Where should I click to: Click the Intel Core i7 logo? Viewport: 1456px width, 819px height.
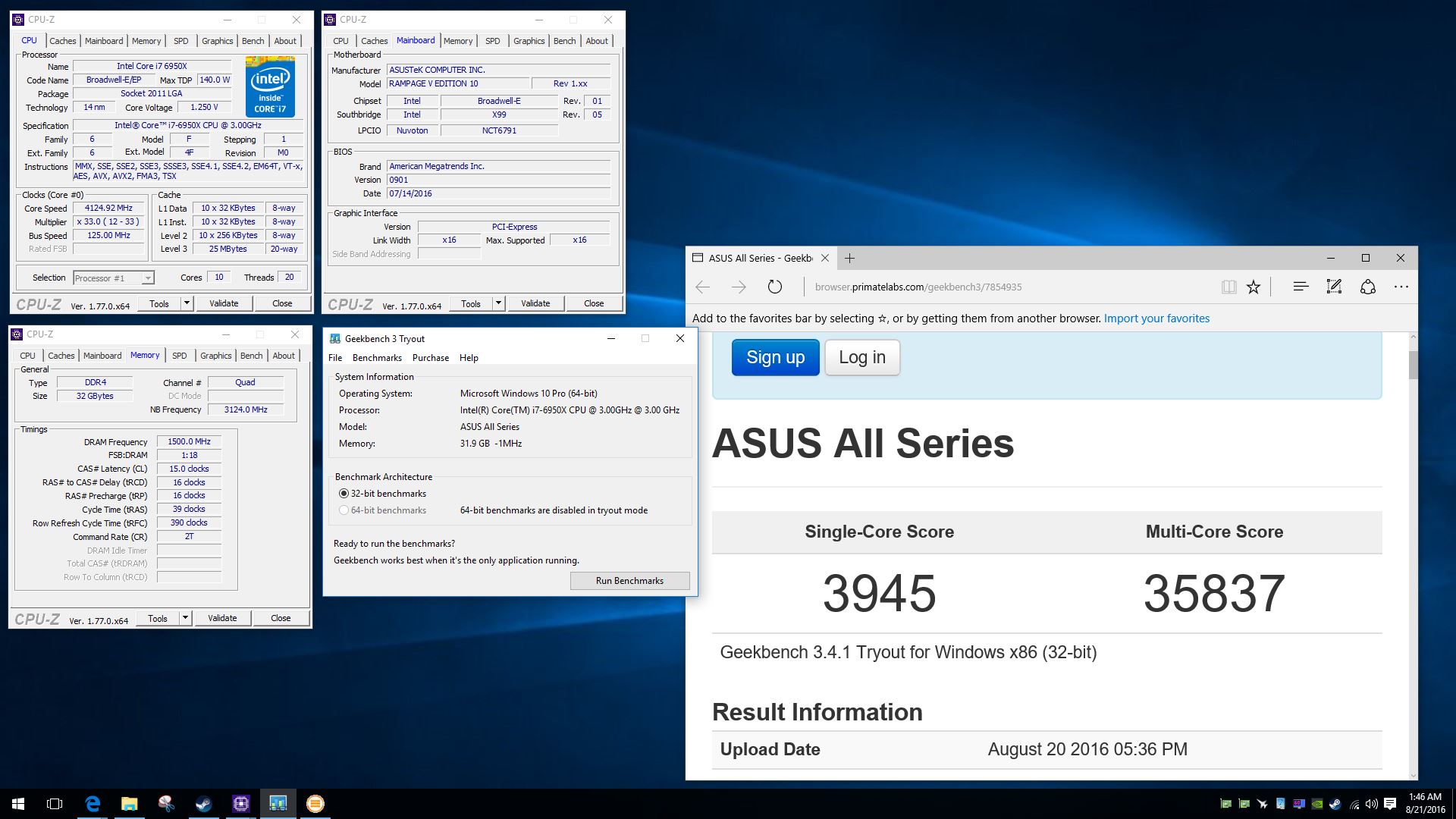[270, 86]
